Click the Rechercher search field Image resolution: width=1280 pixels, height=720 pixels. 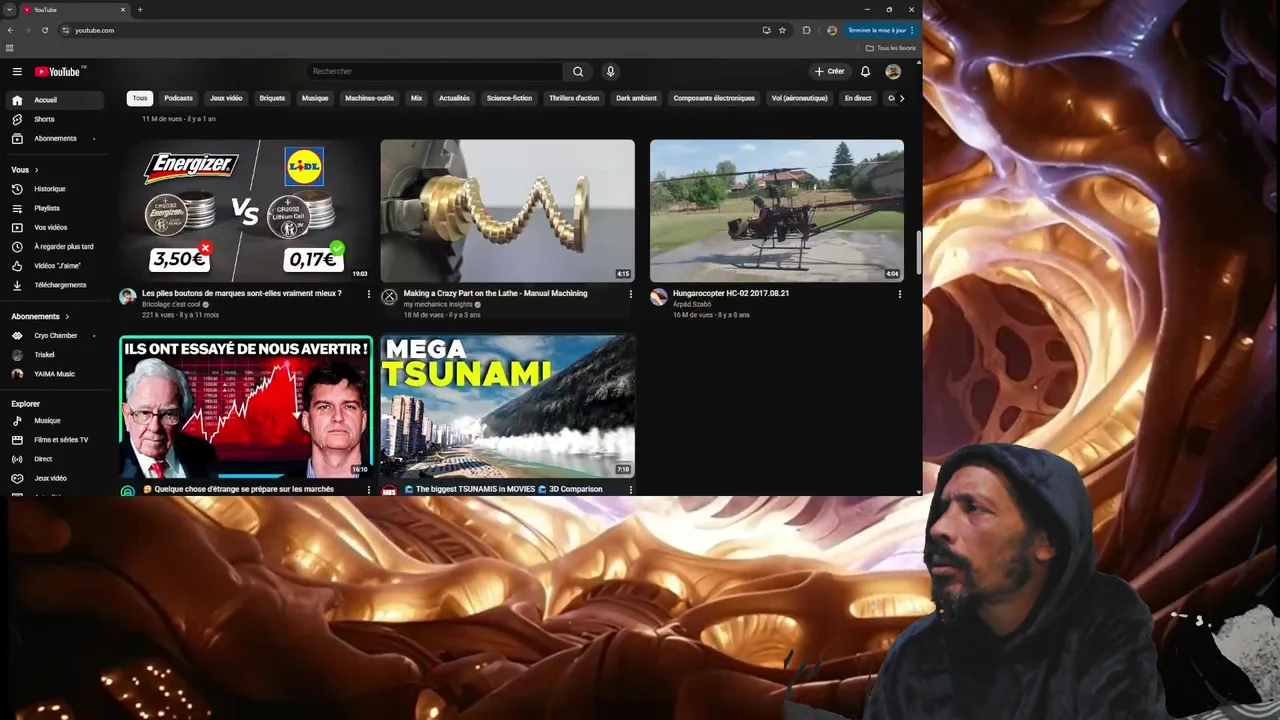(435, 71)
